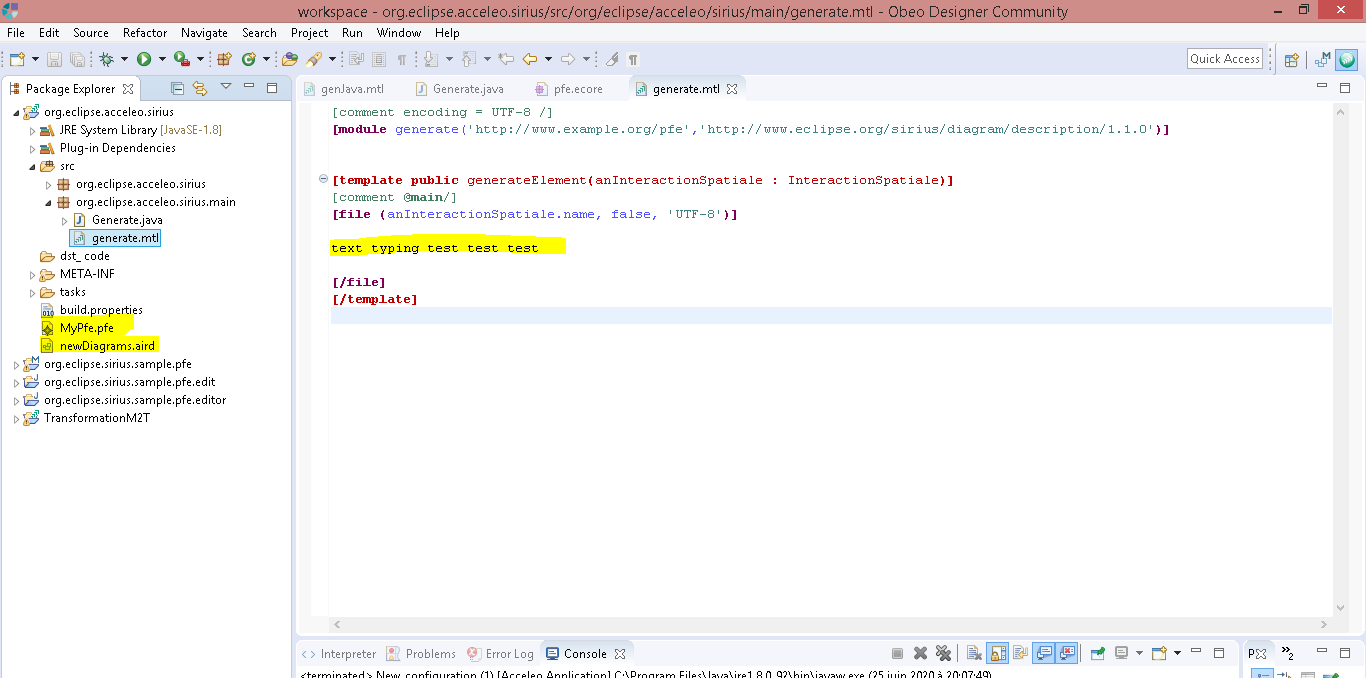
Task: Toggle Mark Occurrences highlighter icon
Action: click(x=612, y=59)
